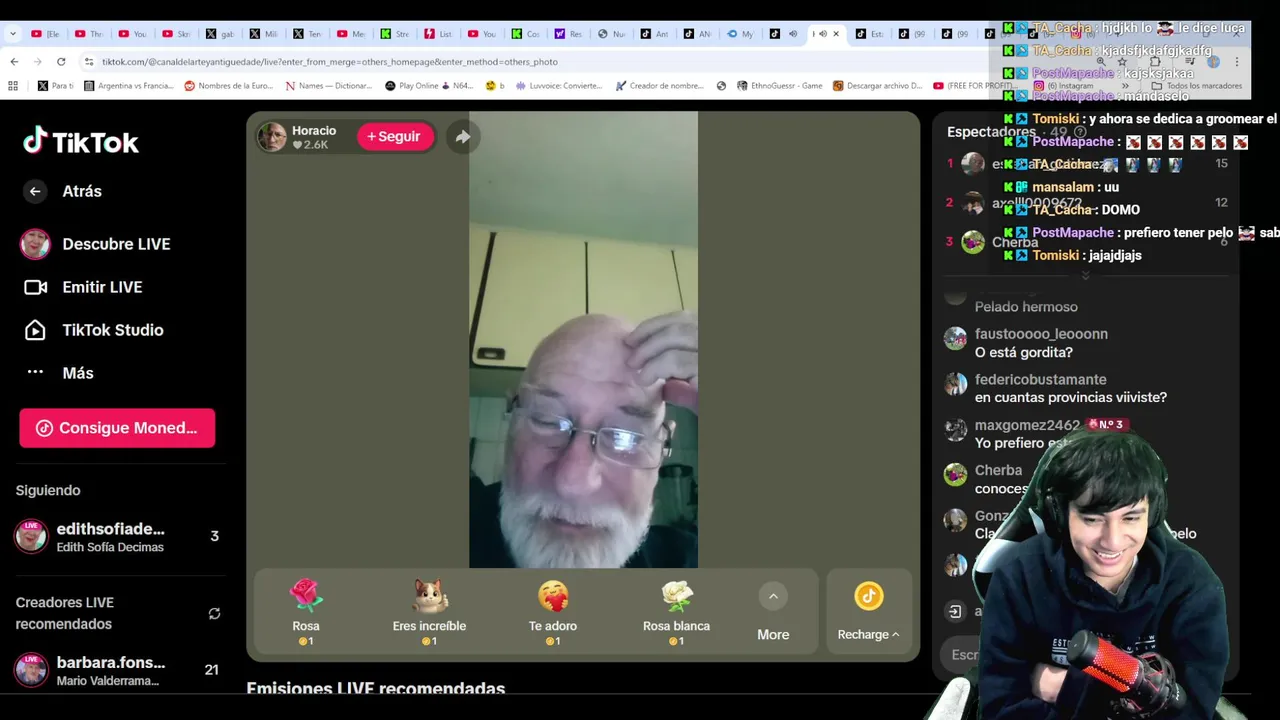This screenshot has width=1280, height=720.
Task: Click the Atrás label
Action: (82, 191)
